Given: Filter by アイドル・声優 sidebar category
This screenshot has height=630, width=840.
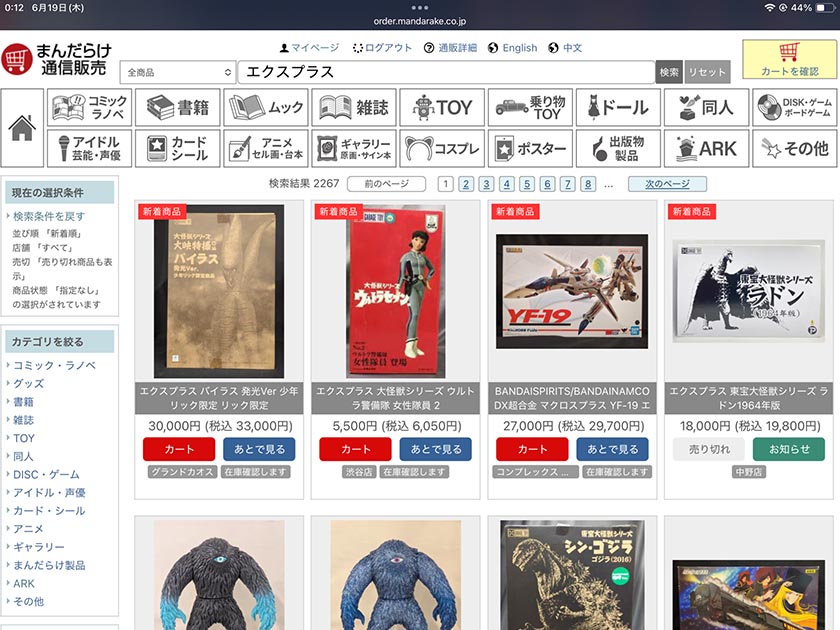Looking at the screenshot, I should (x=49, y=493).
